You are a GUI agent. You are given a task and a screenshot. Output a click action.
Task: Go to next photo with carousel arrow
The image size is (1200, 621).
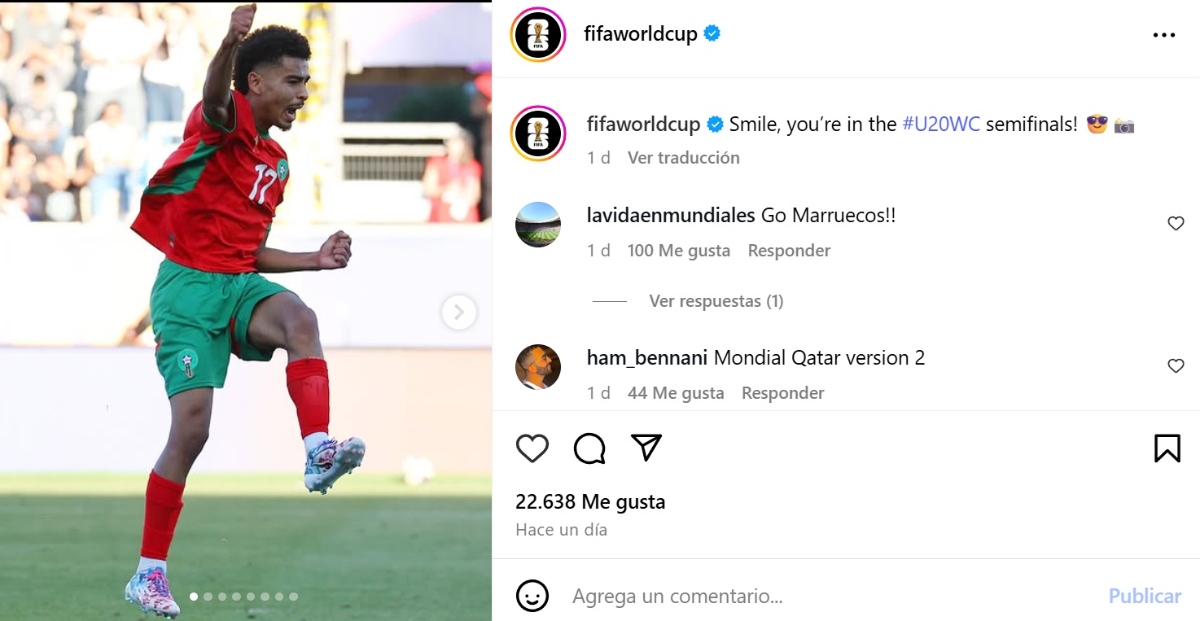(x=458, y=312)
